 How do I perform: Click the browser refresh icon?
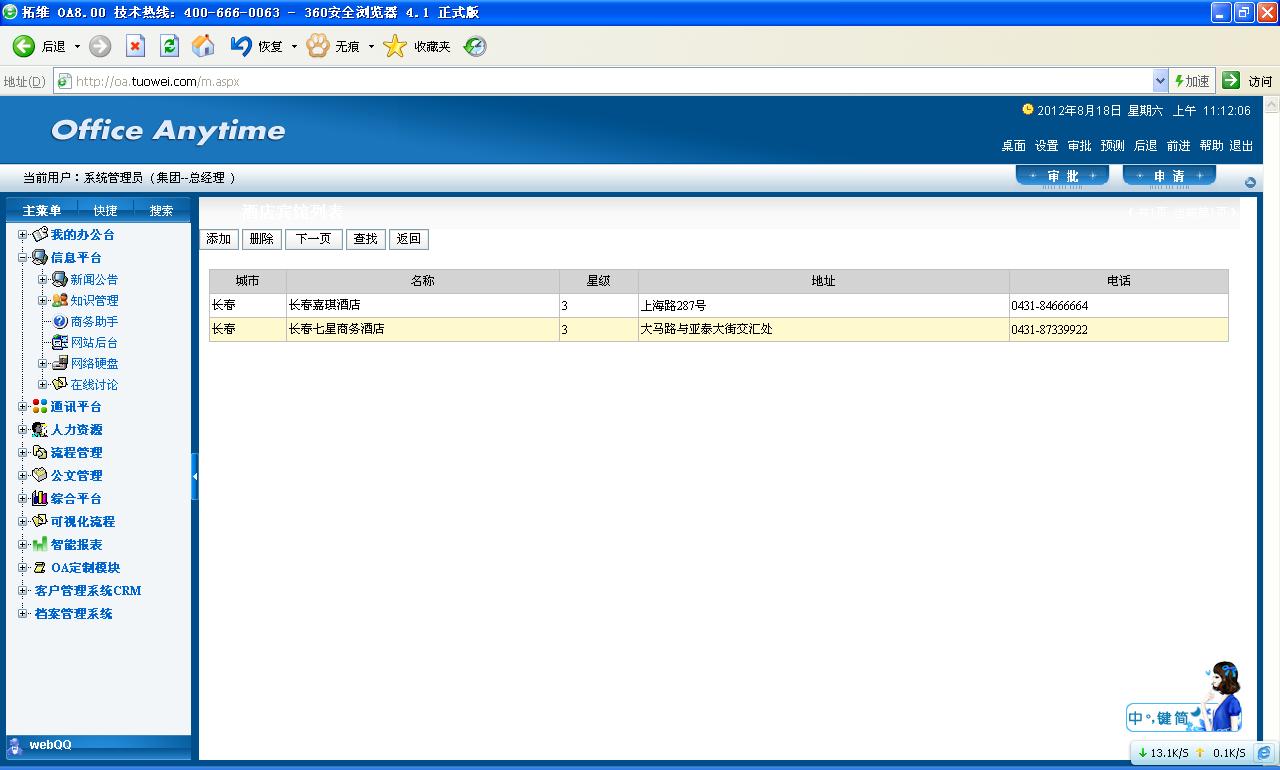[169, 46]
